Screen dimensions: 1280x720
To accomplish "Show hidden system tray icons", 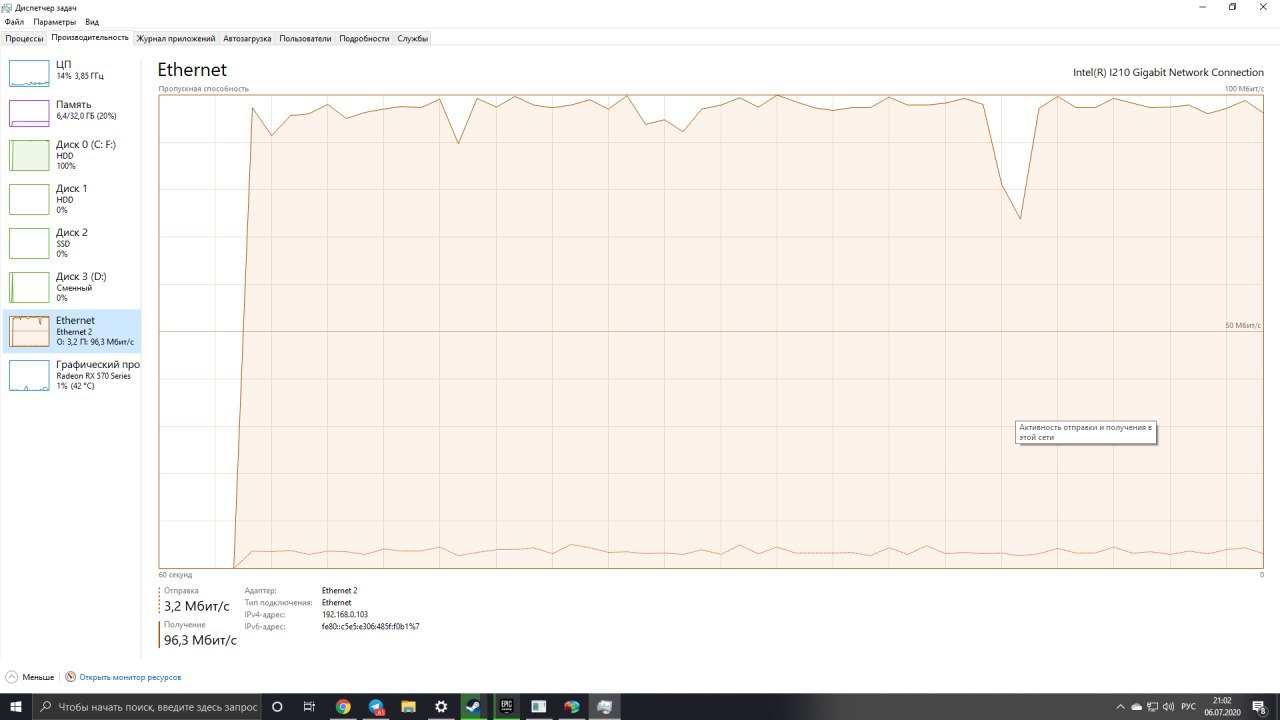I will [x=1119, y=706].
